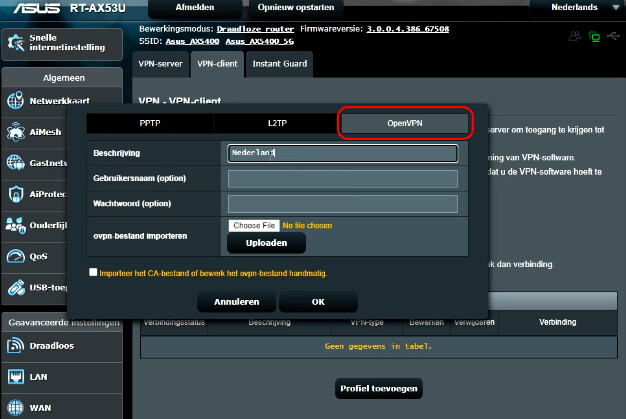Open the Asus_AX5400_5G SSID link
This screenshot has width=626, height=419.
pos(260,42)
